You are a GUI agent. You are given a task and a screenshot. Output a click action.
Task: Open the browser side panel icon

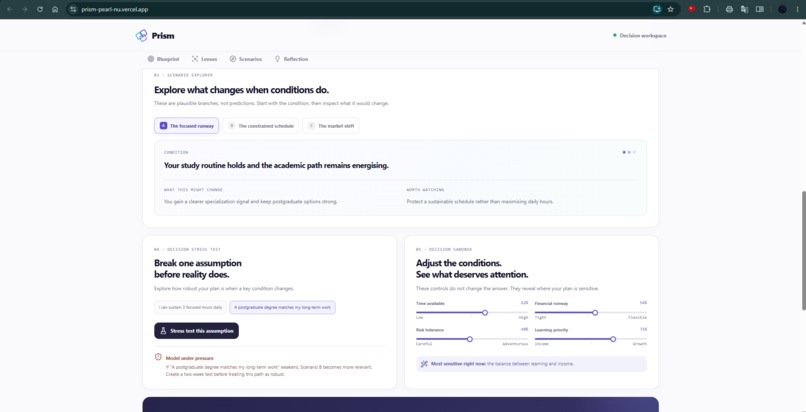coord(760,9)
